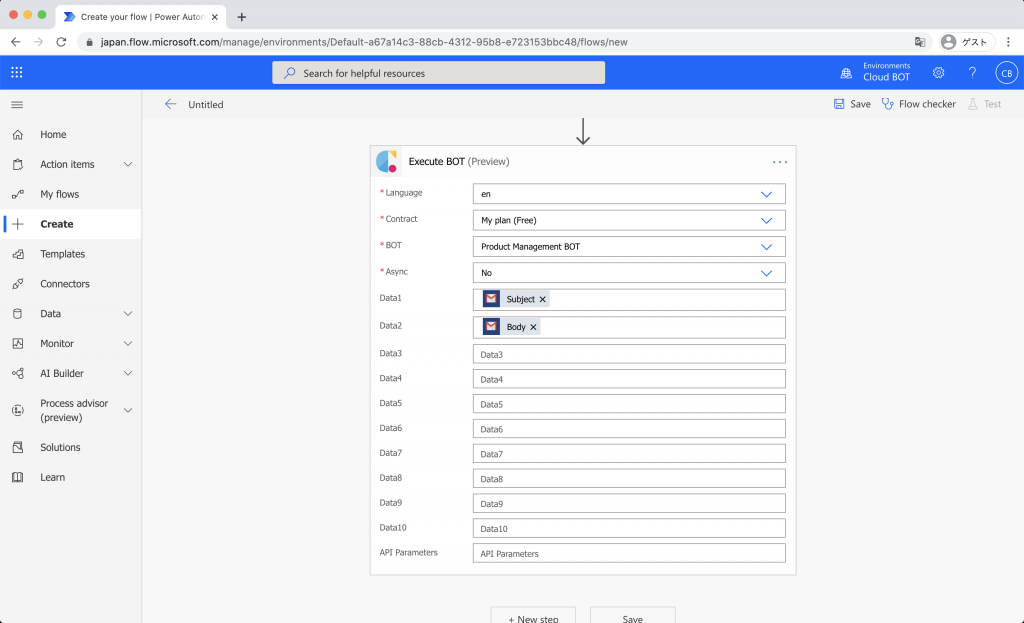The image size is (1024, 623).
Task: Open the BOT dropdown Product Management BOT
Action: [x=629, y=246]
